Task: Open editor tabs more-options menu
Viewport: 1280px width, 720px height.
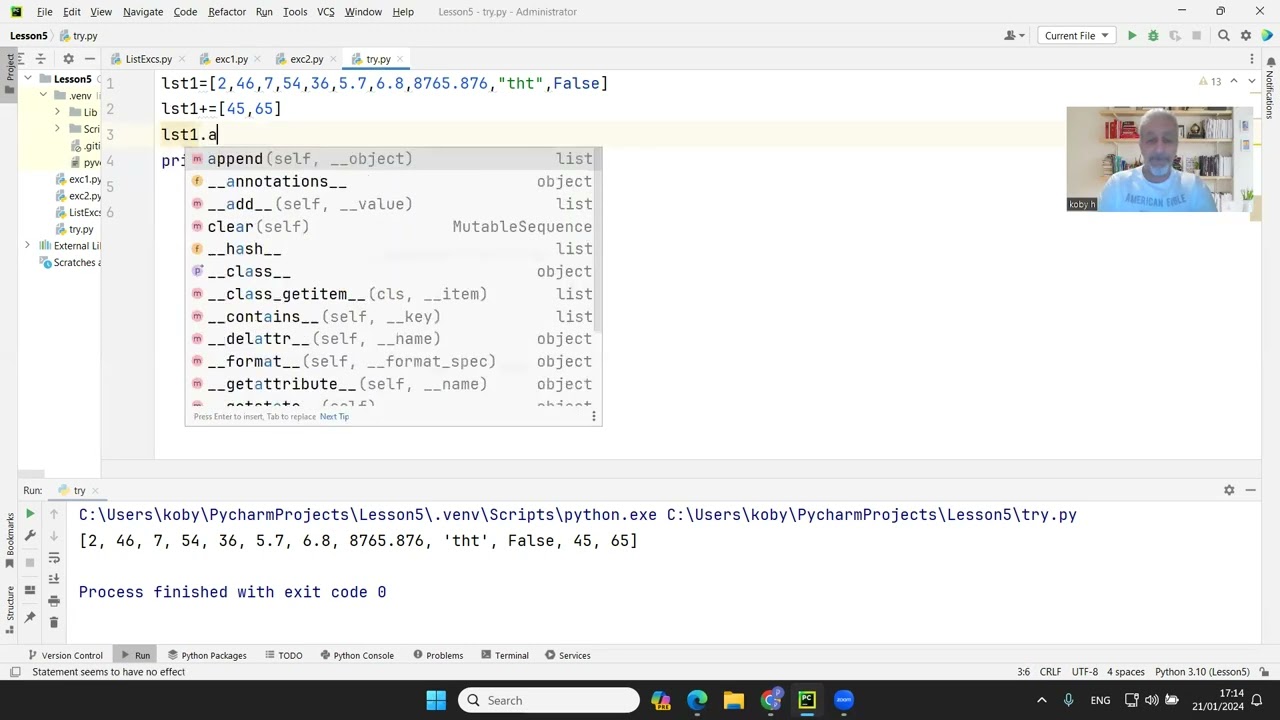Action: (1254, 59)
